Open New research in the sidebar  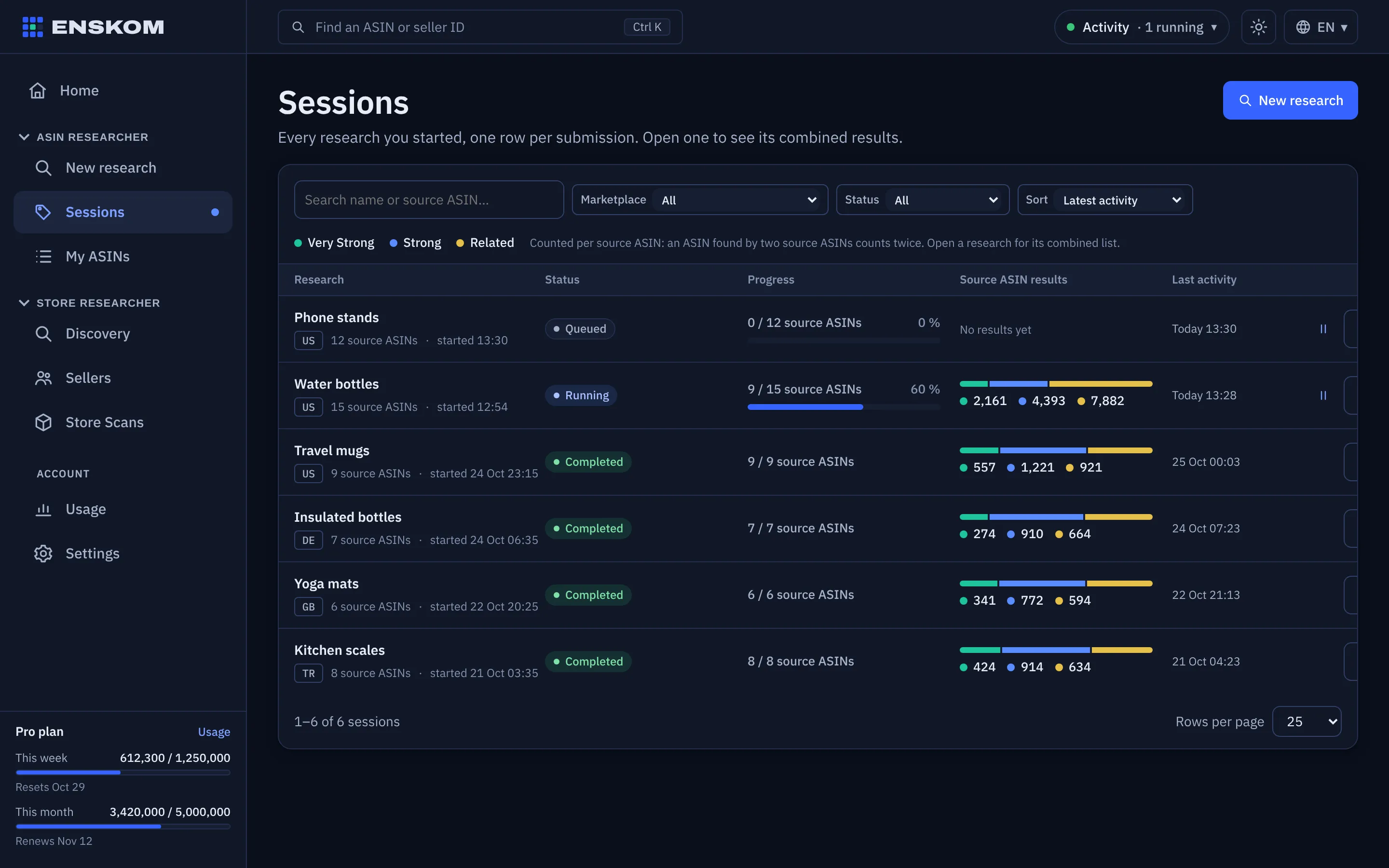coord(123,168)
